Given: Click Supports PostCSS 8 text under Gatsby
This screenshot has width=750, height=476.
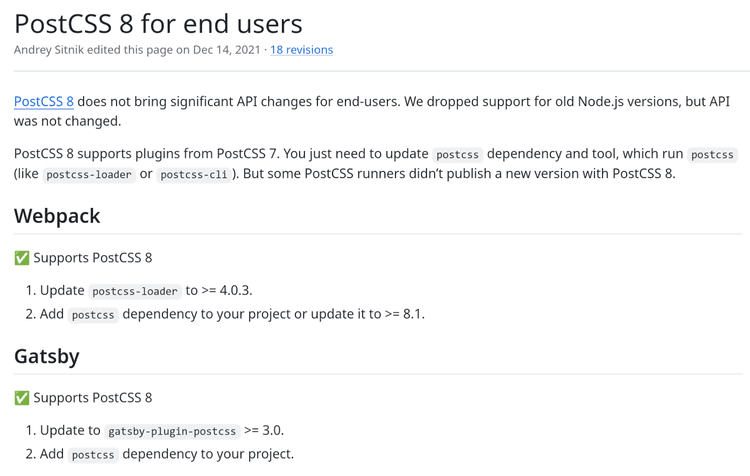Looking at the screenshot, I should [93, 398].
